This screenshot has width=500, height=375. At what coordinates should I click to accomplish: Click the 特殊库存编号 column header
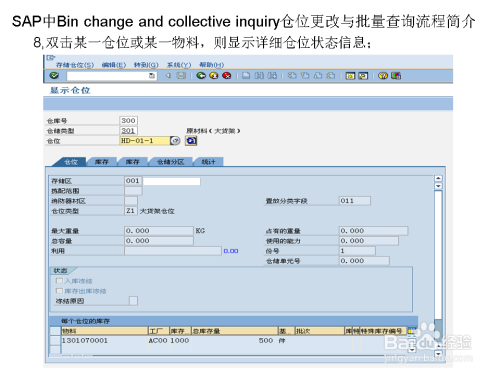383,331
